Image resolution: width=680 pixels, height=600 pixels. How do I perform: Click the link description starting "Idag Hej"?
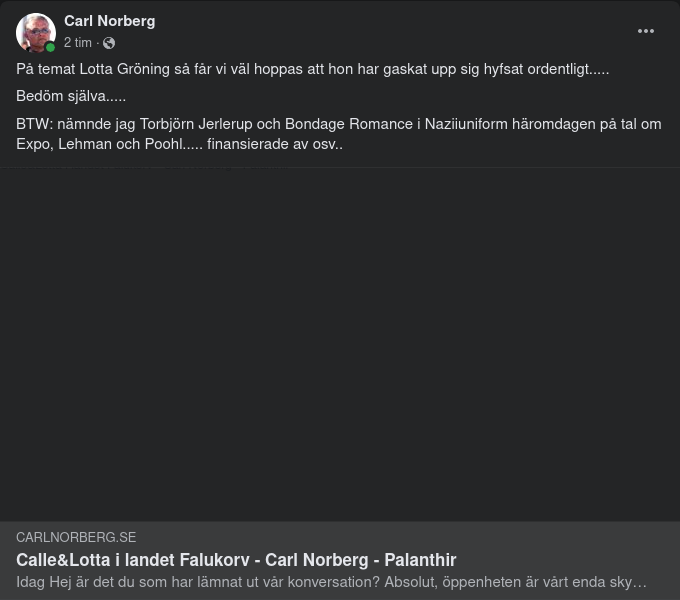[x=331, y=582]
